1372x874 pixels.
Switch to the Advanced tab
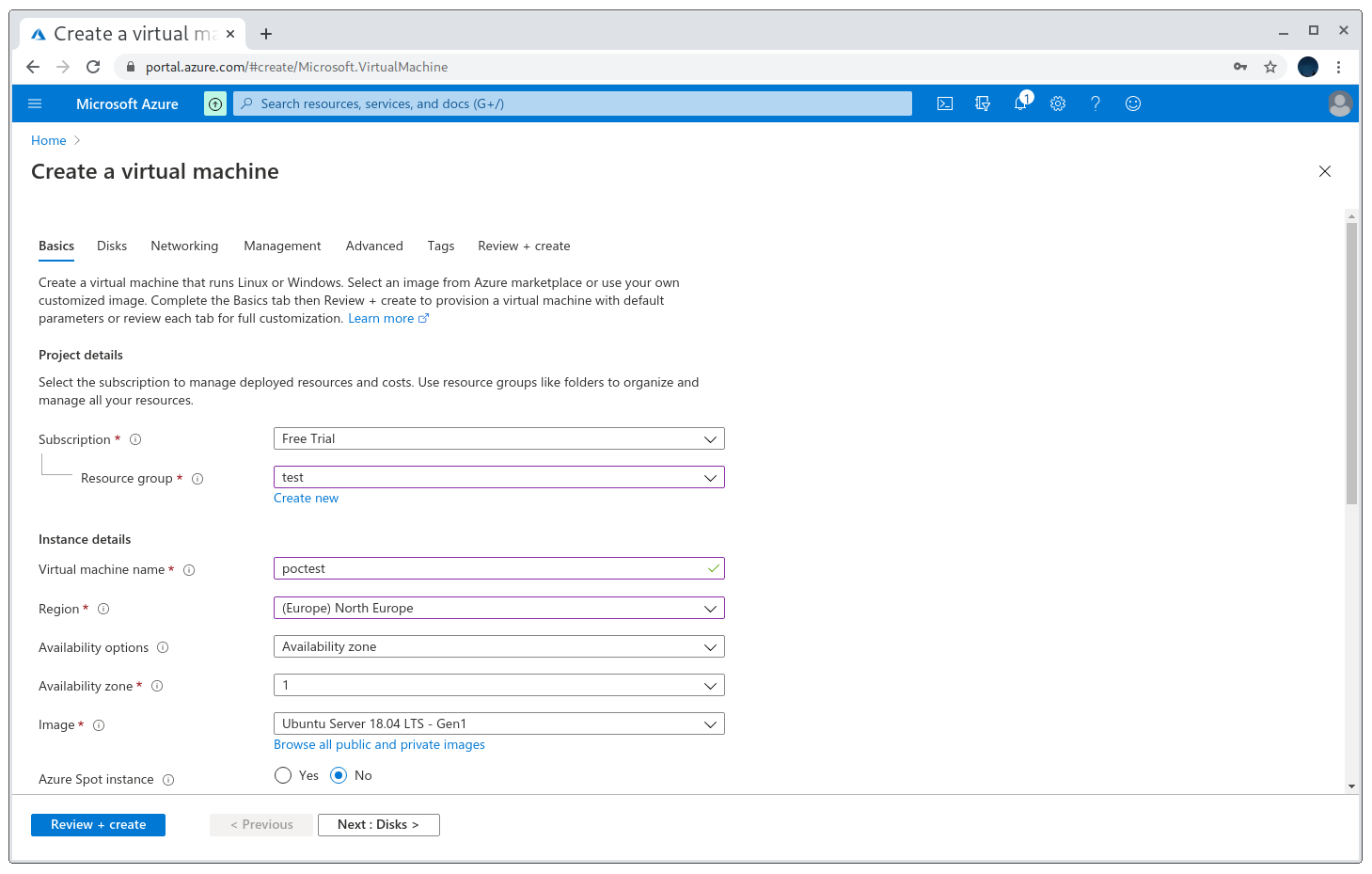tap(374, 246)
